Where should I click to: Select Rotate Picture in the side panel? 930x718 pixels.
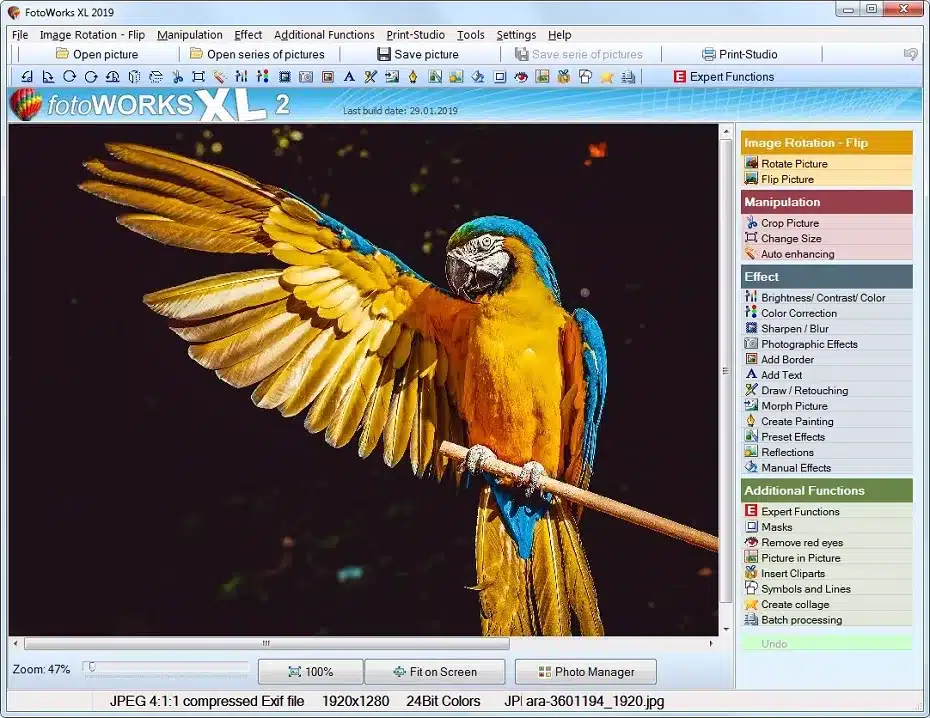click(x=827, y=164)
